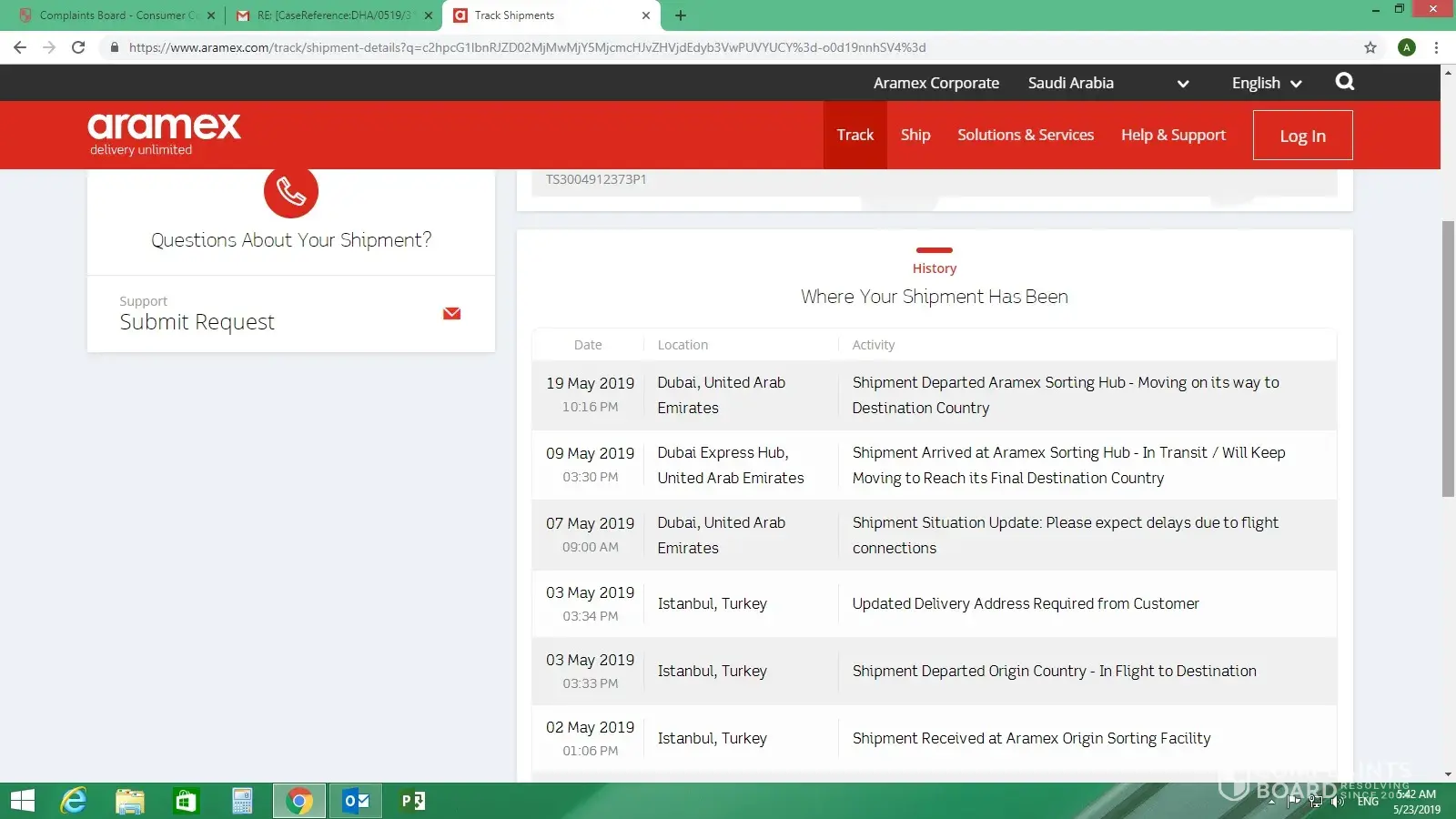Image resolution: width=1456 pixels, height=819 pixels.
Task: Click the Help & Support link
Action: click(x=1173, y=135)
